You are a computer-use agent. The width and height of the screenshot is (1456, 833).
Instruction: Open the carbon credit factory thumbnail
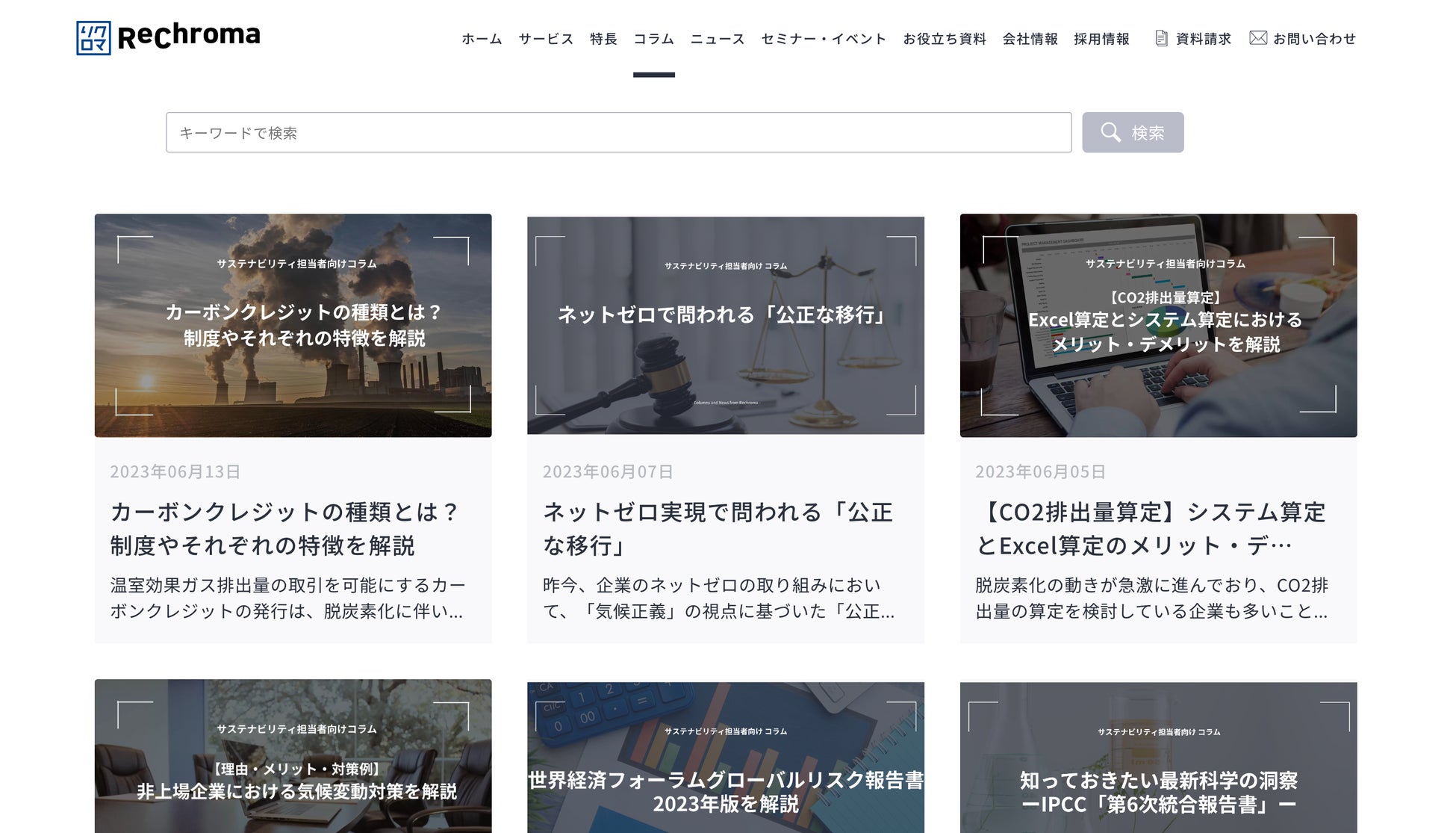click(x=293, y=325)
